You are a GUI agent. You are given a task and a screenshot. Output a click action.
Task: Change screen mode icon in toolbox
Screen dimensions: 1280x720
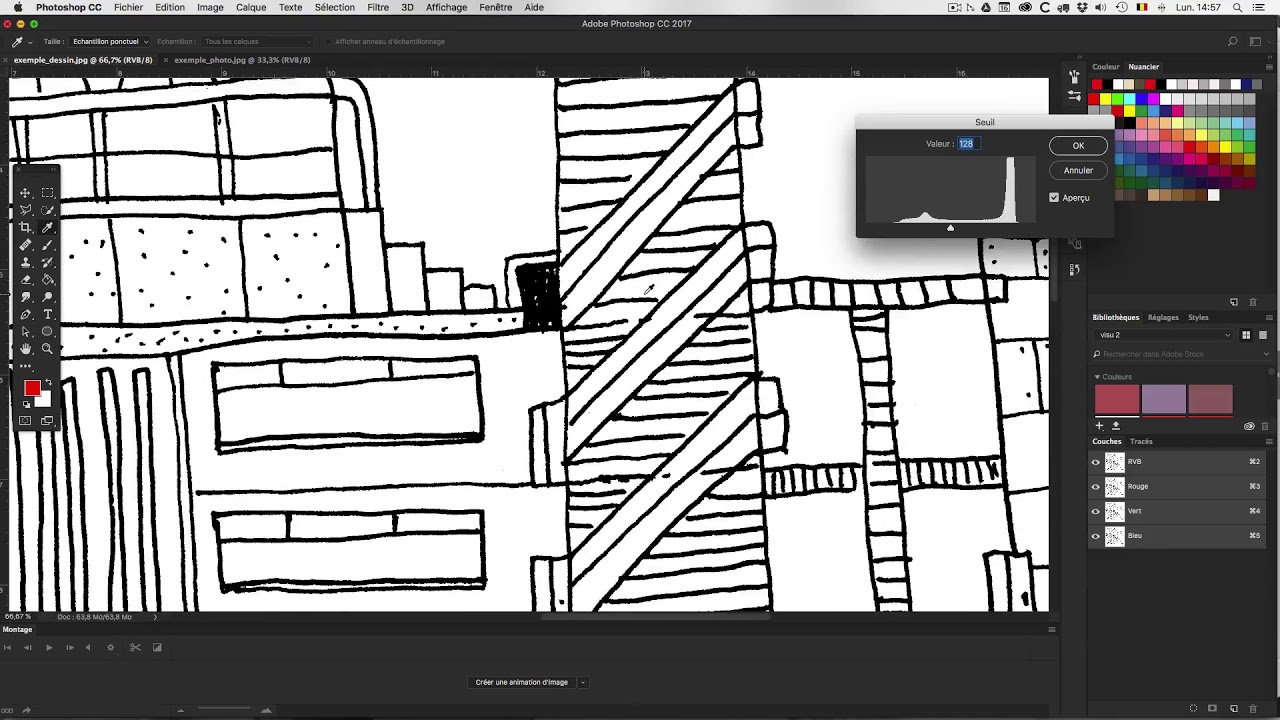(x=47, y=421)
